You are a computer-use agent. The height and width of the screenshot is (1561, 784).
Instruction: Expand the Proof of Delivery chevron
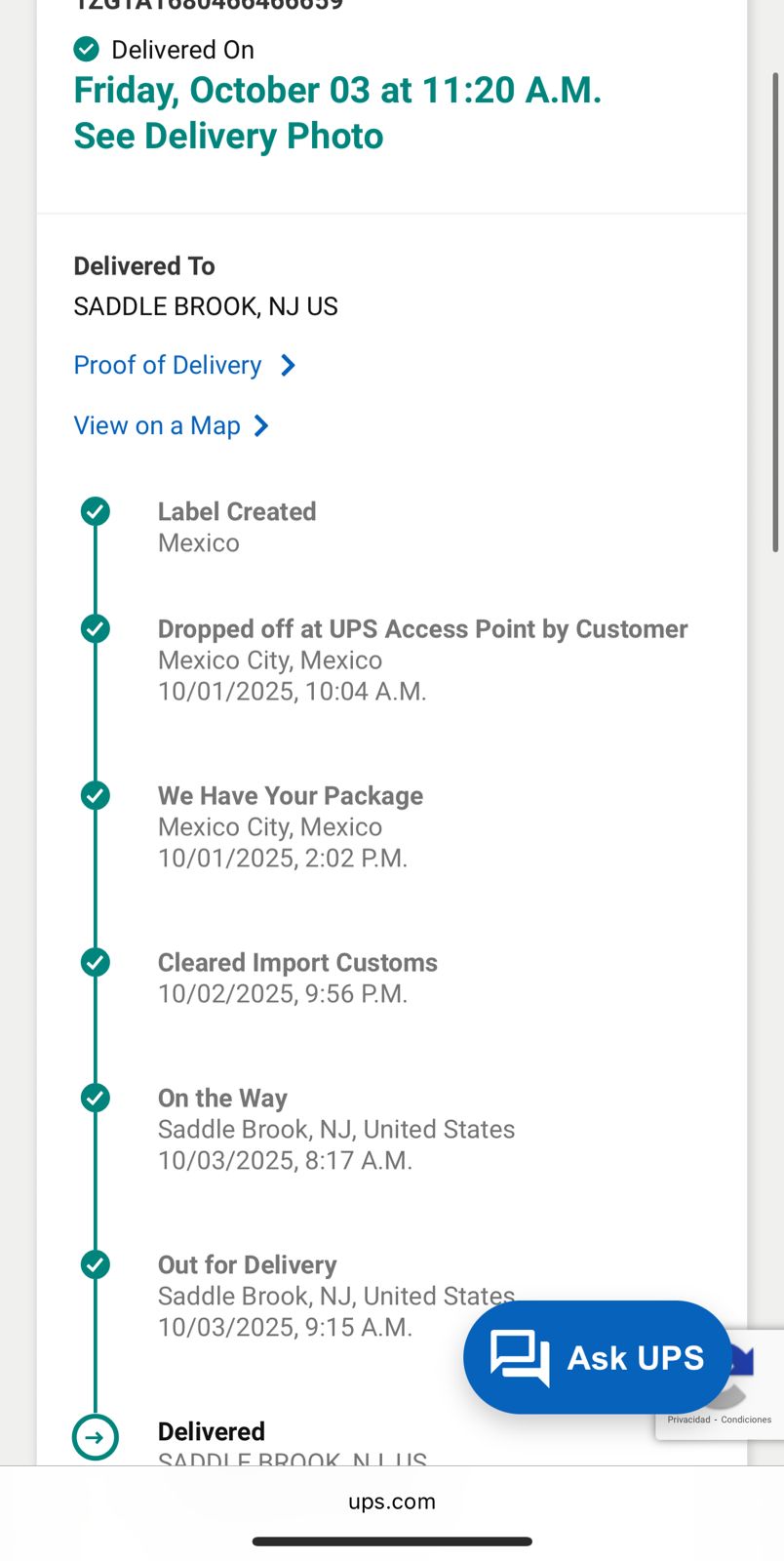tap(288, 366)
